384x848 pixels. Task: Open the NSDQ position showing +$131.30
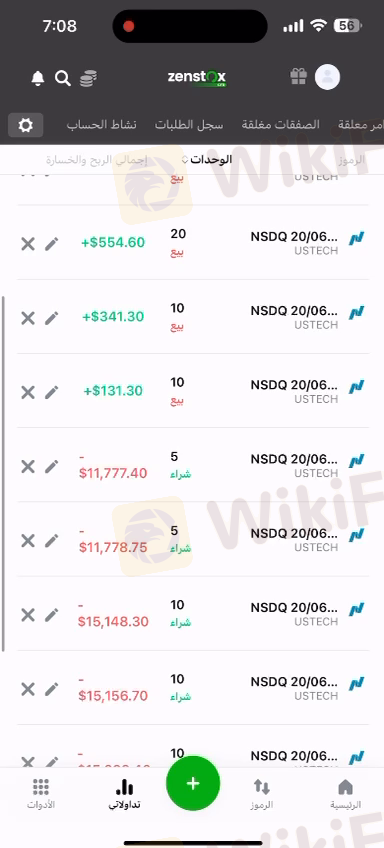(x=193, y=391)
